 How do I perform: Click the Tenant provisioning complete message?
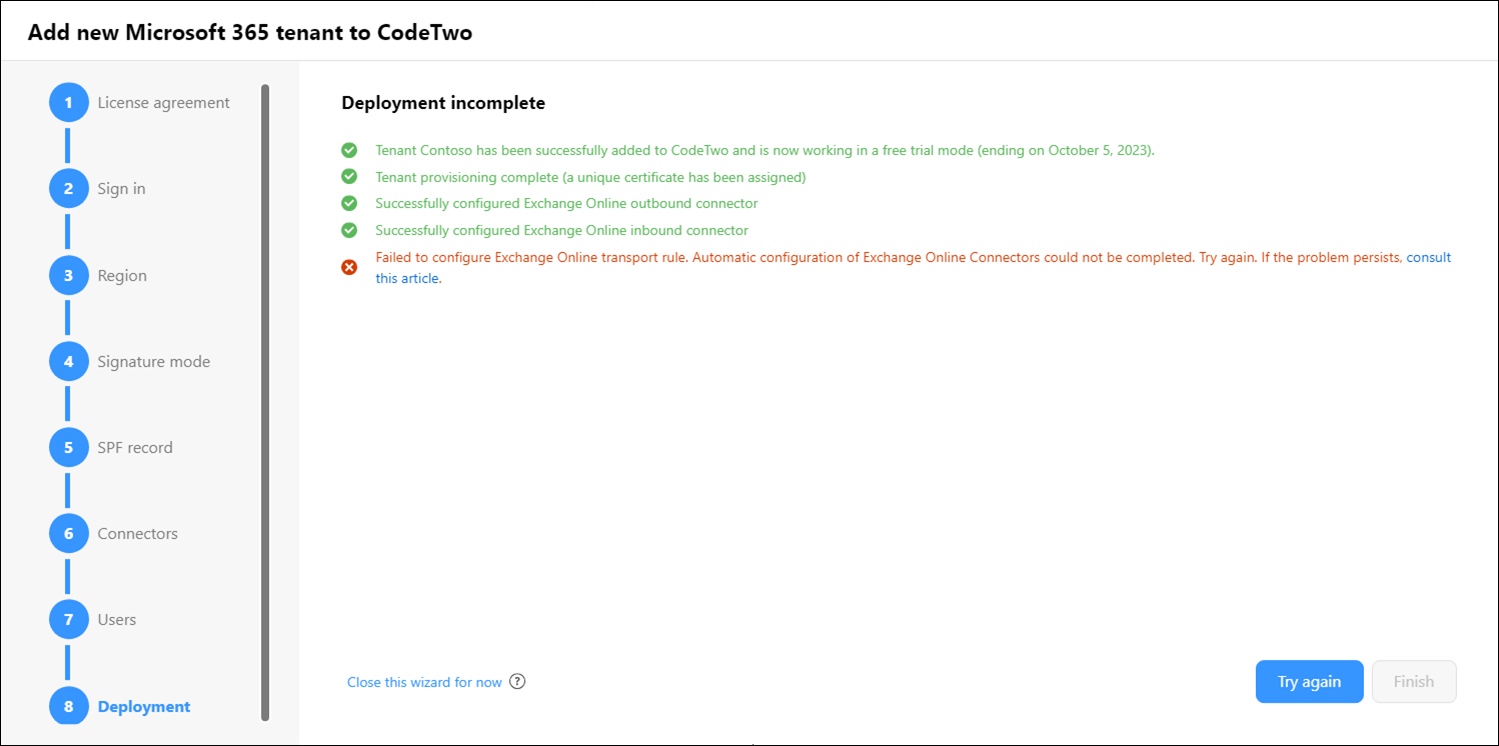click(590, 177)
